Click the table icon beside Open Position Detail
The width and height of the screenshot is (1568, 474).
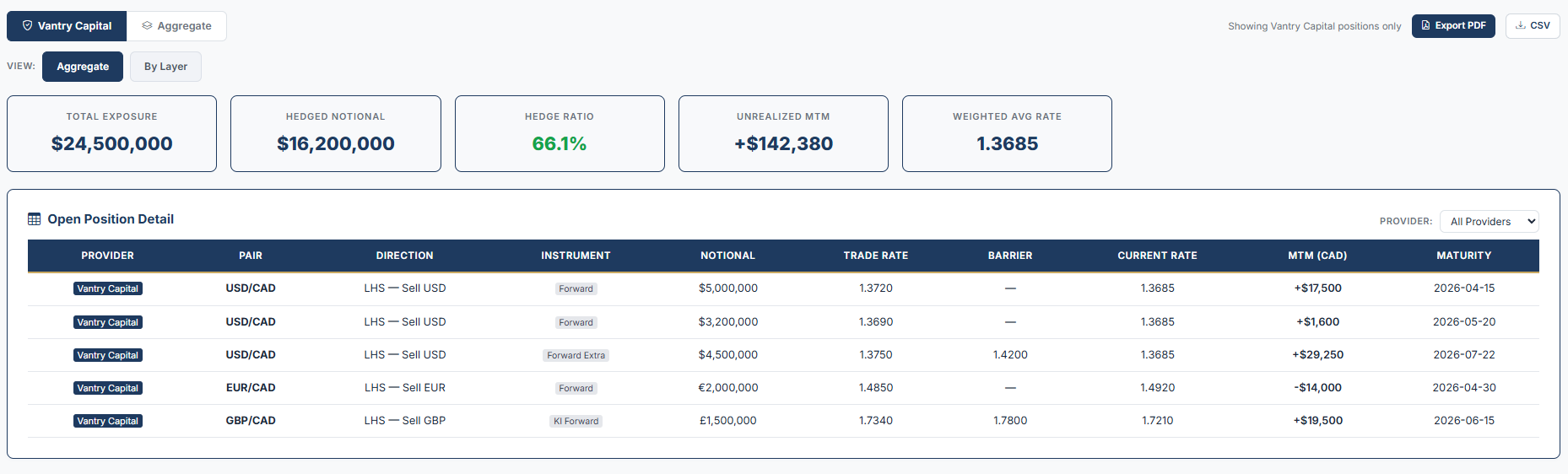[x=35, y=219]
